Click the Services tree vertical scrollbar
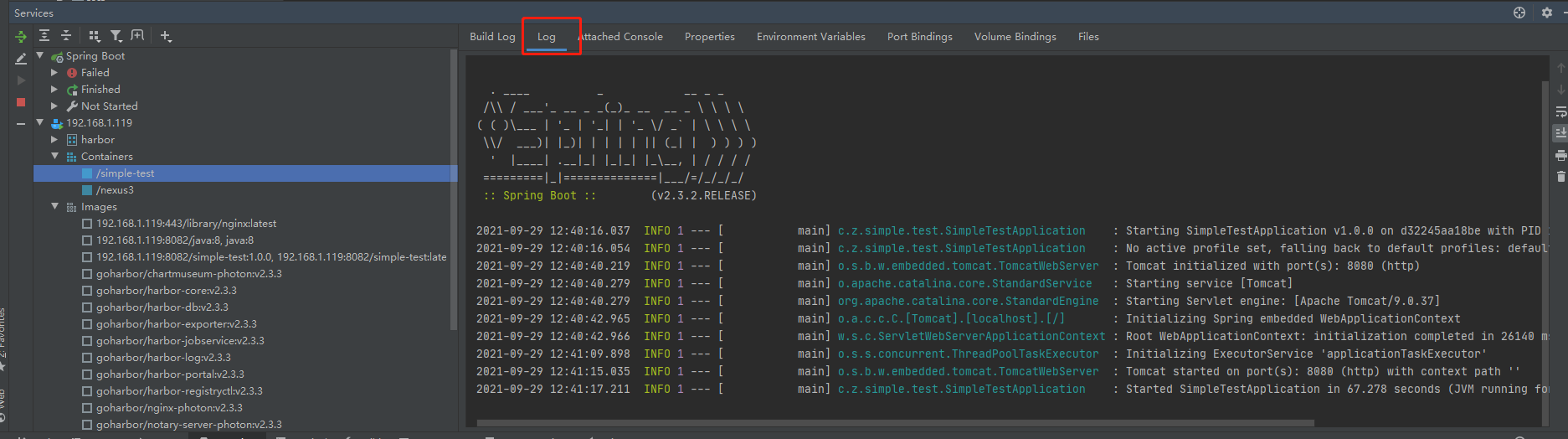 (454, 189)
